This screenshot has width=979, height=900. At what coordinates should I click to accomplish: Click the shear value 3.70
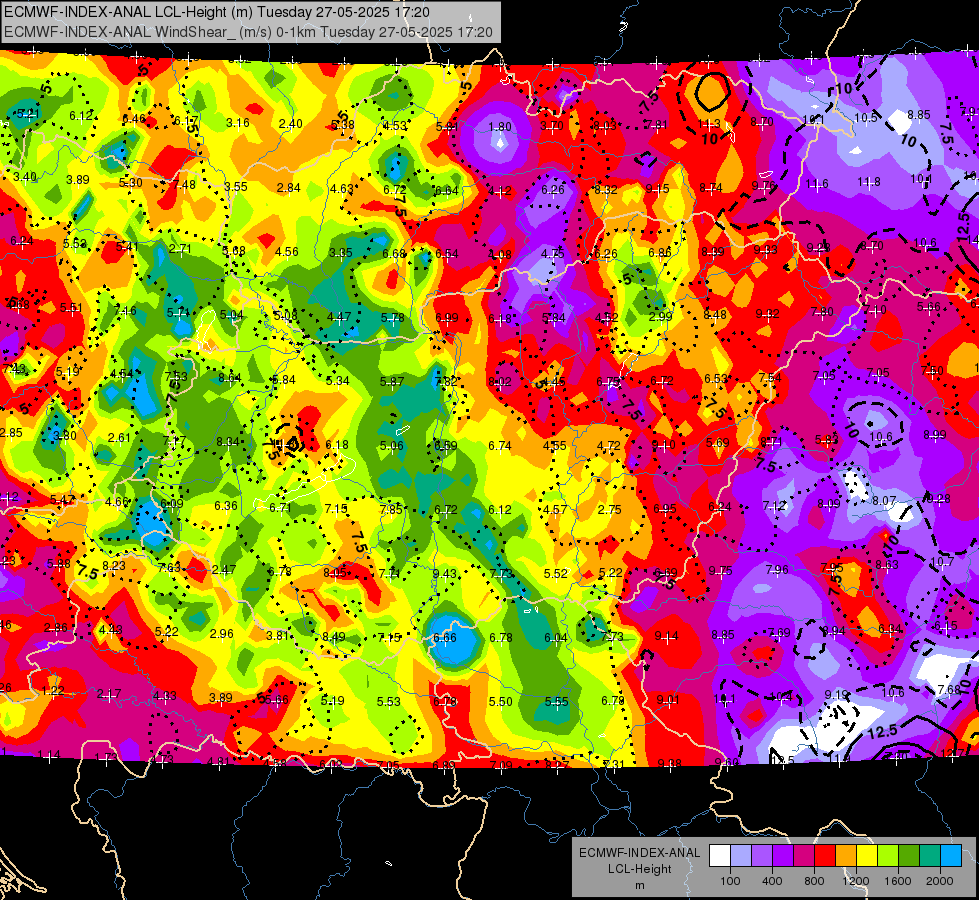pyautogui.click(x=552, y=126)
